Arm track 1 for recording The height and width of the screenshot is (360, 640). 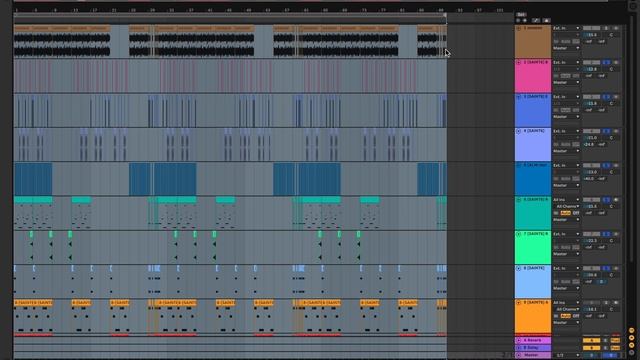click(616, 28)
